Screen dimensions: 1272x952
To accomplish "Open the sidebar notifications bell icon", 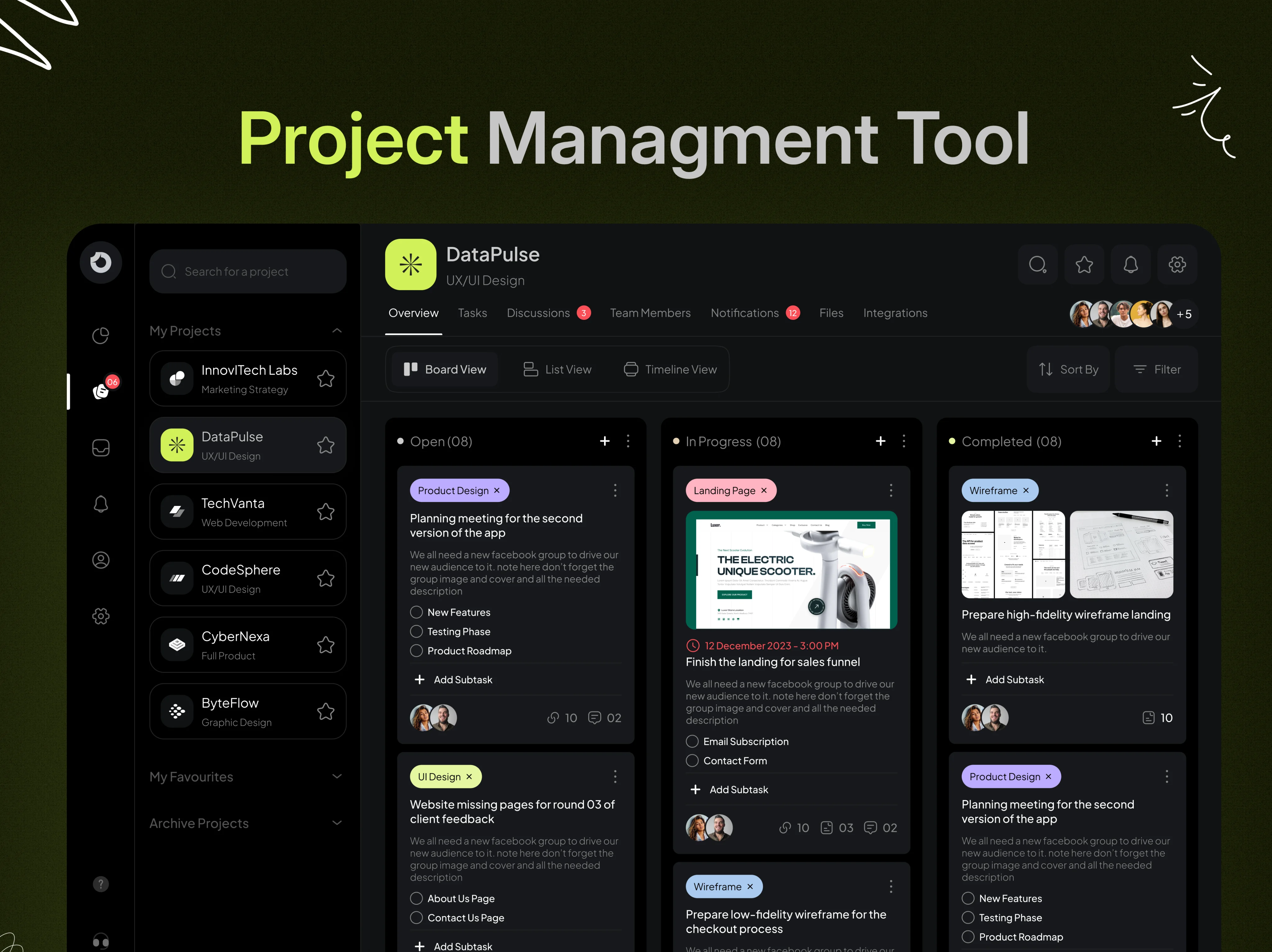I will [101, 504].
